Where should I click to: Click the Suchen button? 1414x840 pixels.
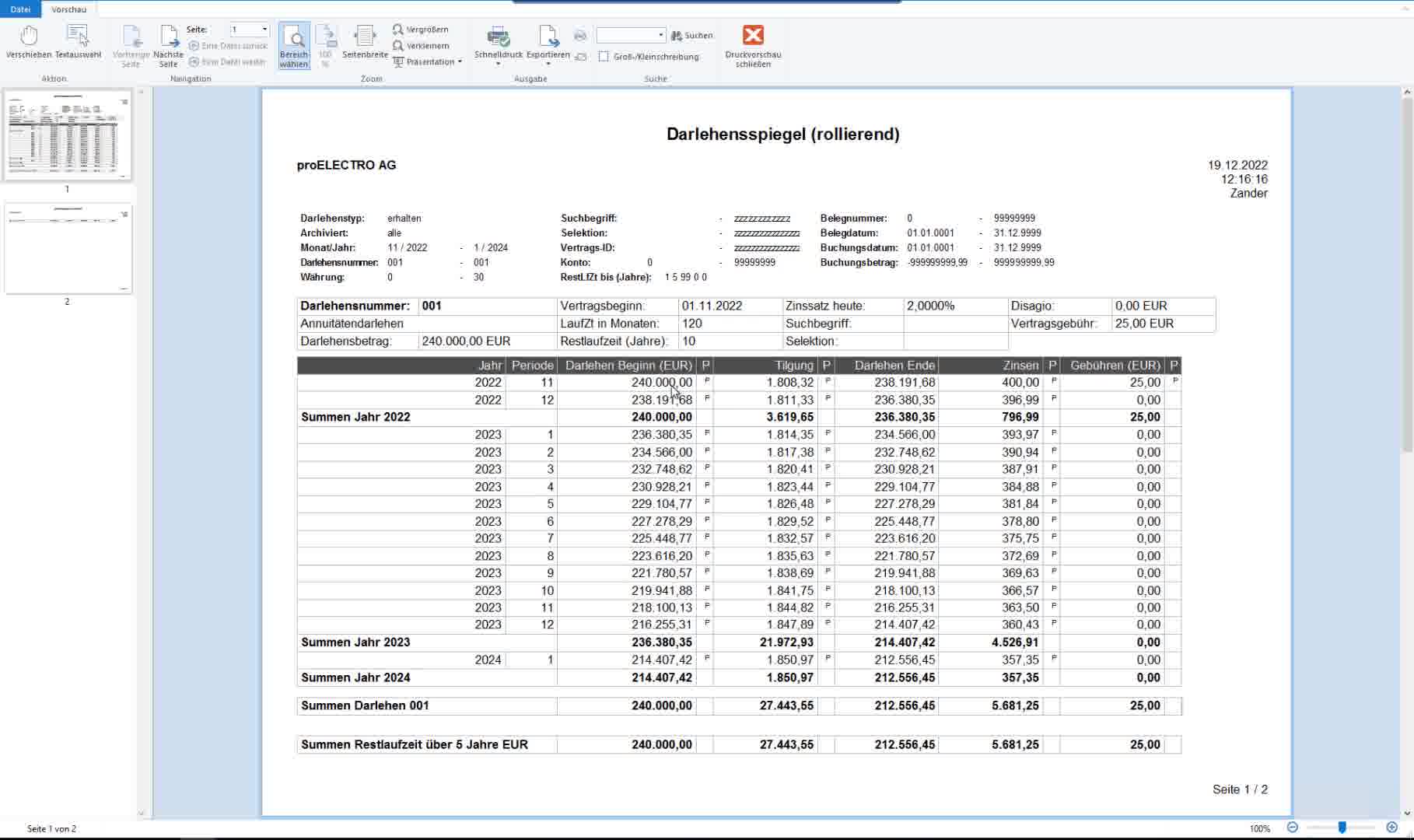coord(692,36)
